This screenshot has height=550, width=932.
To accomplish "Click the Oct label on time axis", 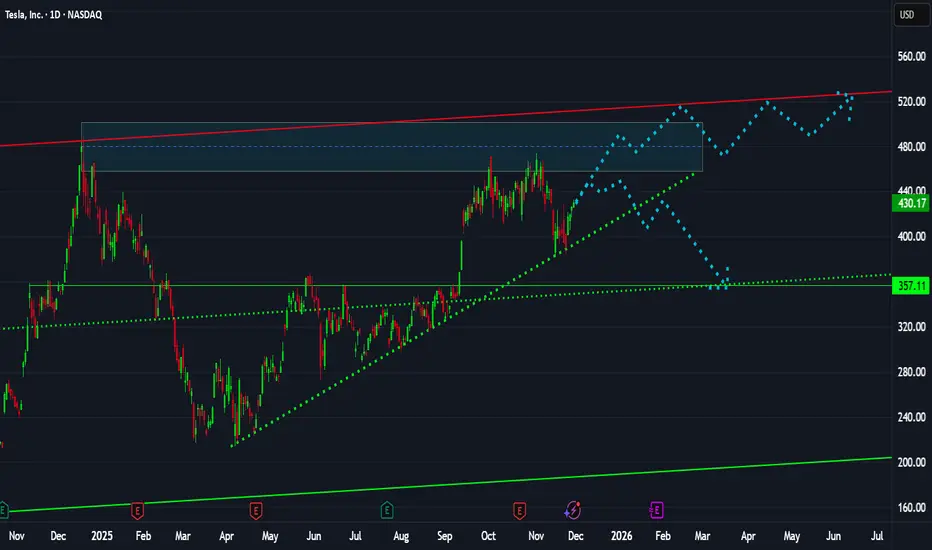I will [x=488, y=536].
